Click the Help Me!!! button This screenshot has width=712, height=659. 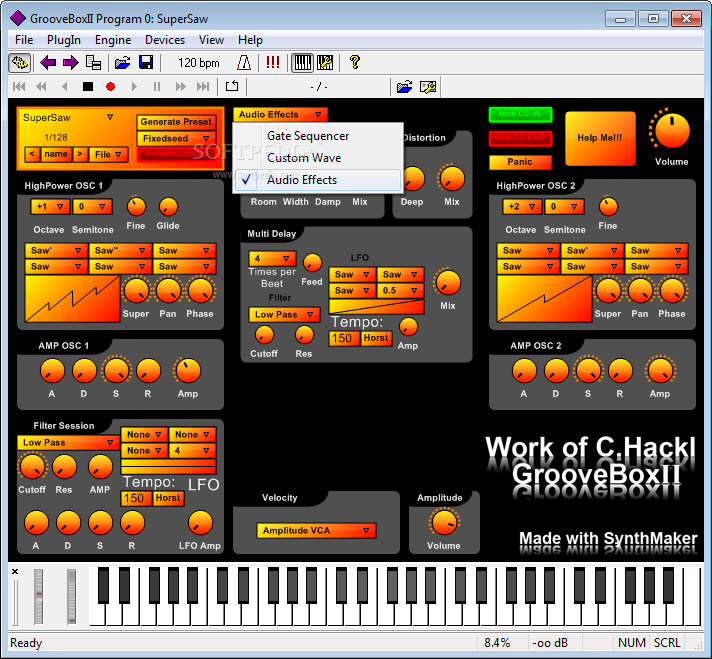[600, 138]
